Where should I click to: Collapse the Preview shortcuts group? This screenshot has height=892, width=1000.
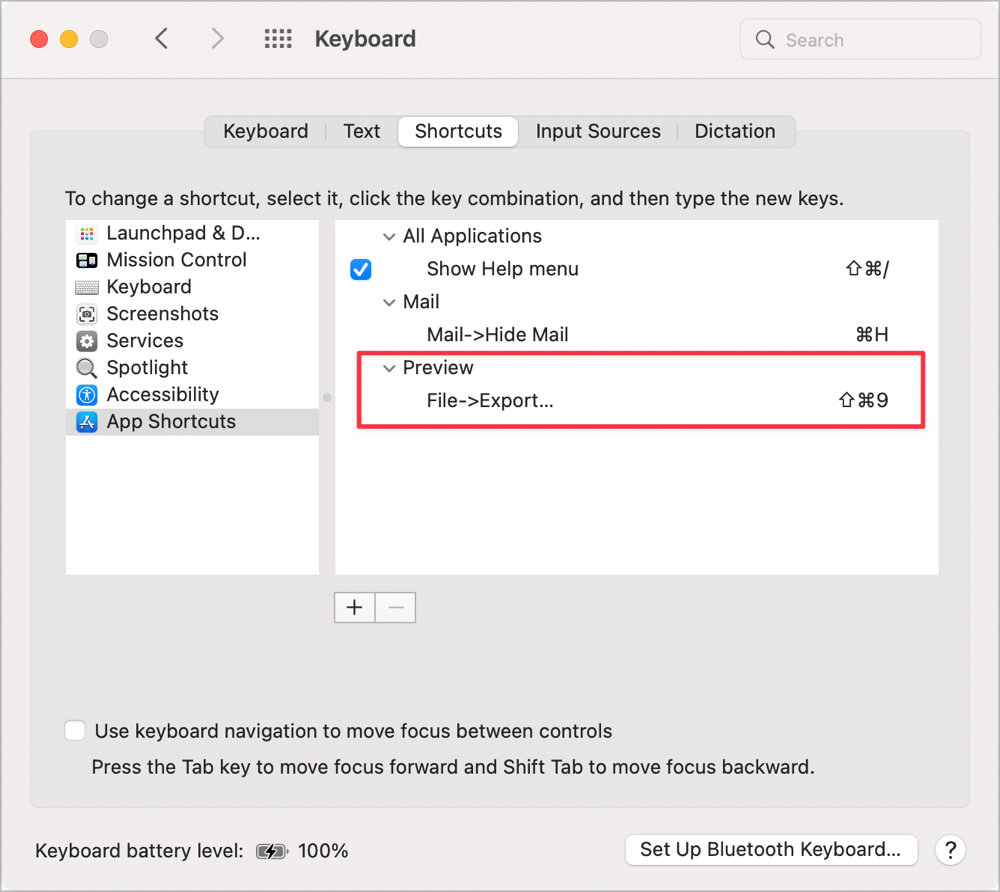389,368
